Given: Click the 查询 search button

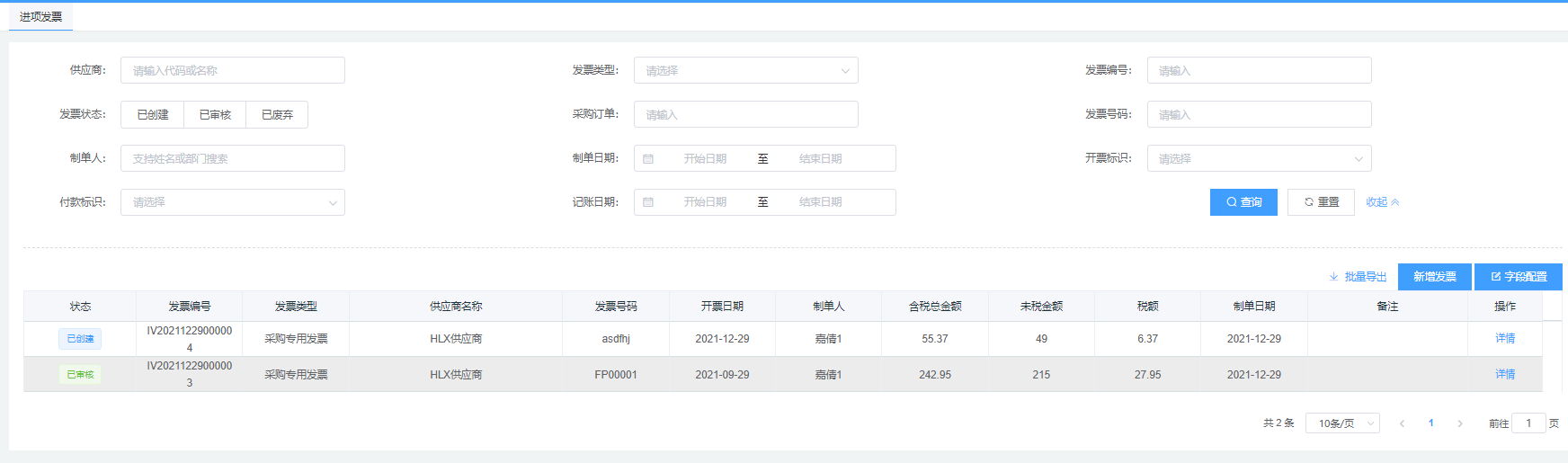Looking at the screenshot, I should click(x=1243, y=202).
